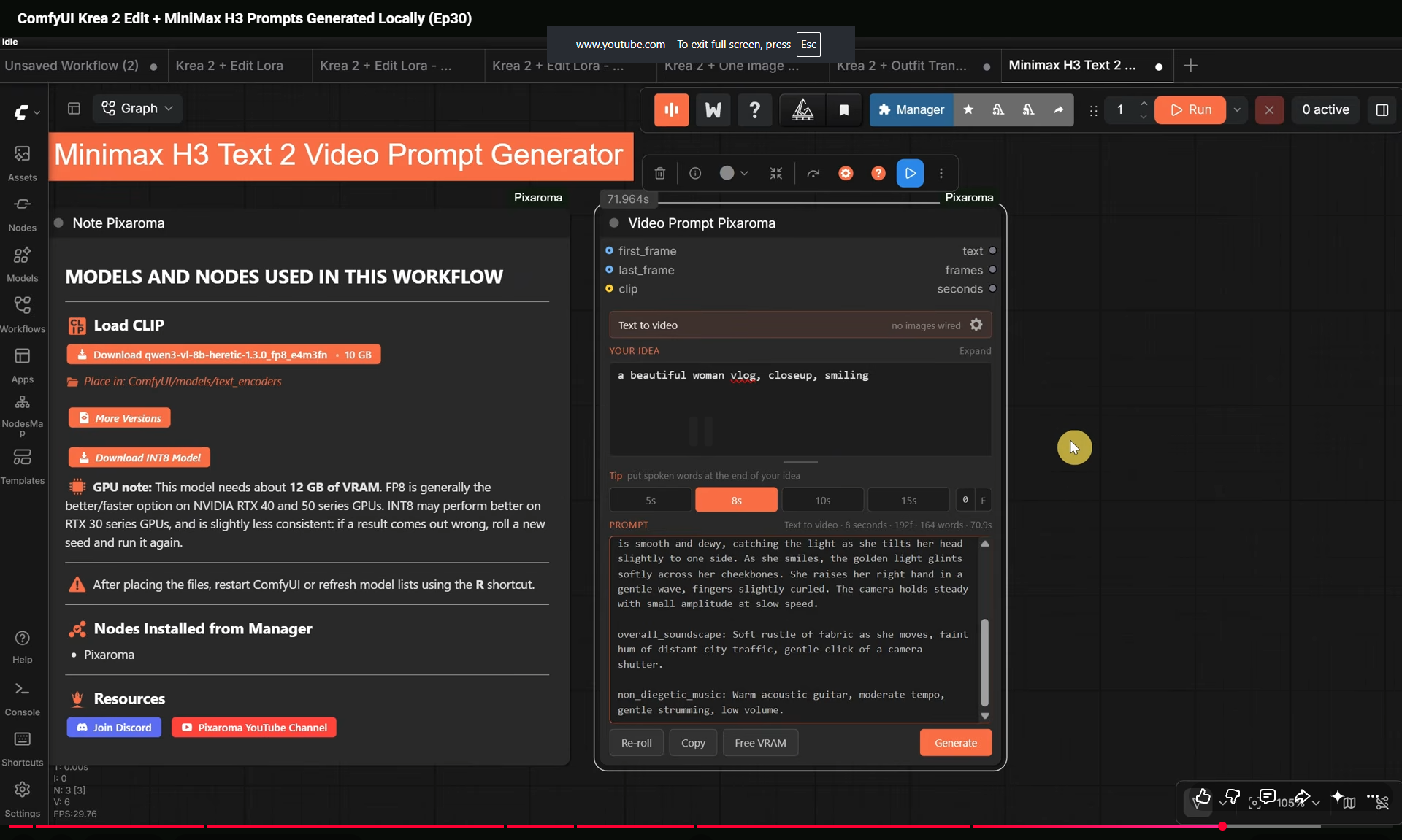The image size is (1402, 840).
Task: Open the Graph dropdown
Action: (x=137, y=108)
